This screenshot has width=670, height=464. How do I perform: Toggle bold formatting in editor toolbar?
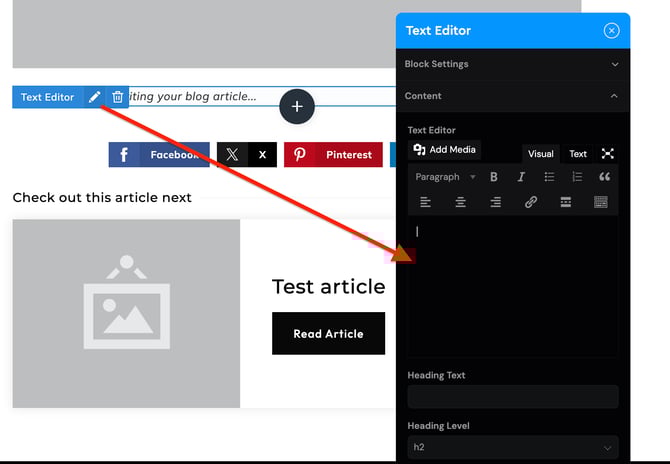click(493, 177)
